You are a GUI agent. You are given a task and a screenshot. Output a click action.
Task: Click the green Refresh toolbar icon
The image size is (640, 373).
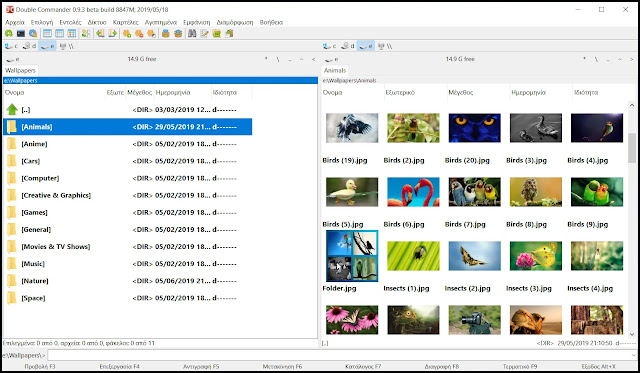pos(9,33)
